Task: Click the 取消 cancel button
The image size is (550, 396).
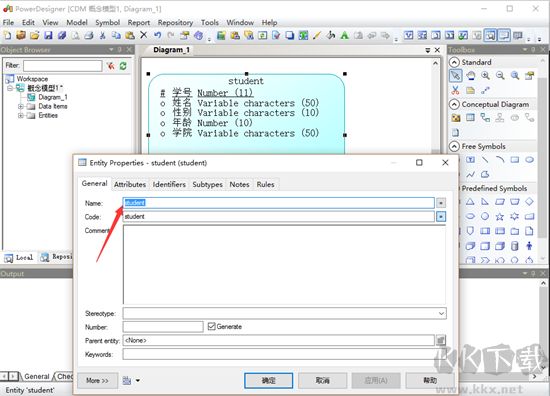Action: [x=322, y=380]
